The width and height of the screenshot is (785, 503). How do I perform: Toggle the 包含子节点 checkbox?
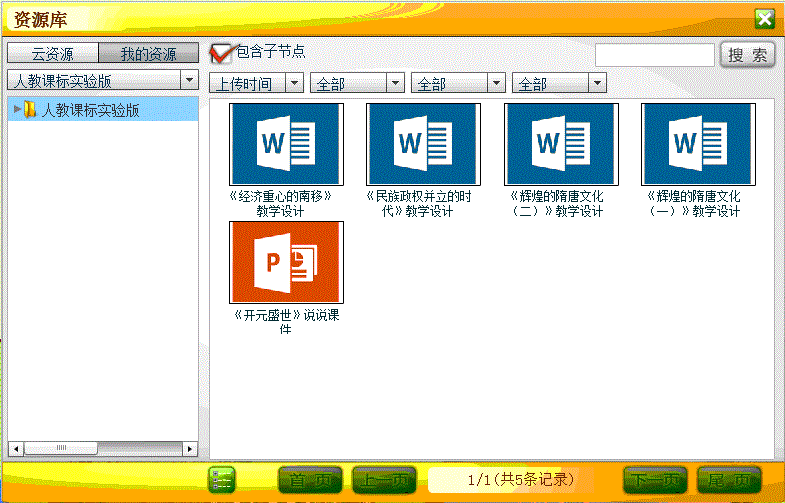221,53
